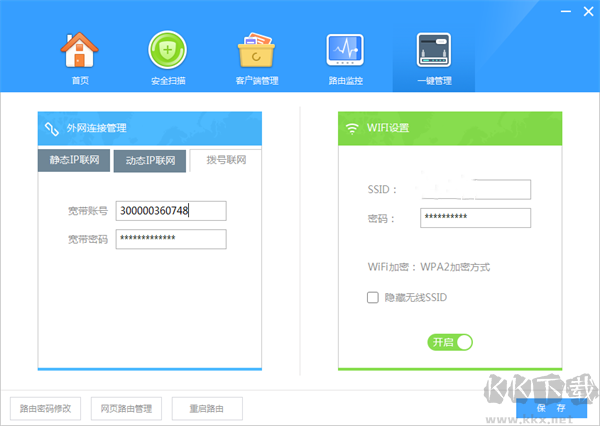This screenshot has height=426, width=600.
Task: Select the 拨号联网 tab
Action: click(x=226, y=160)
